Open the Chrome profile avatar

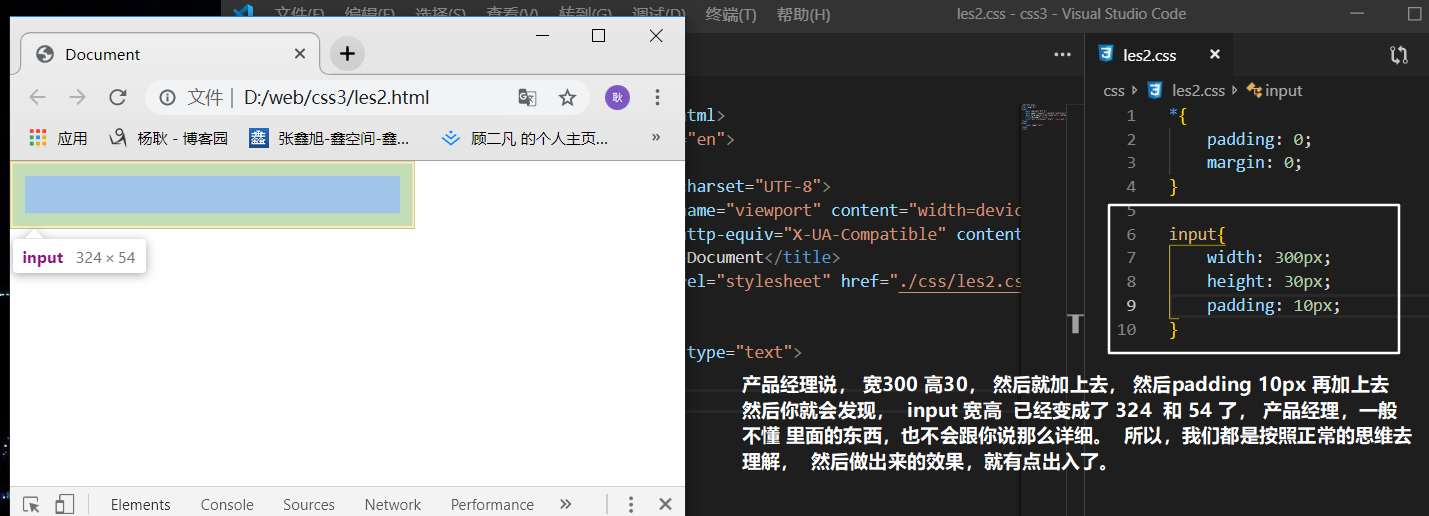617,97
